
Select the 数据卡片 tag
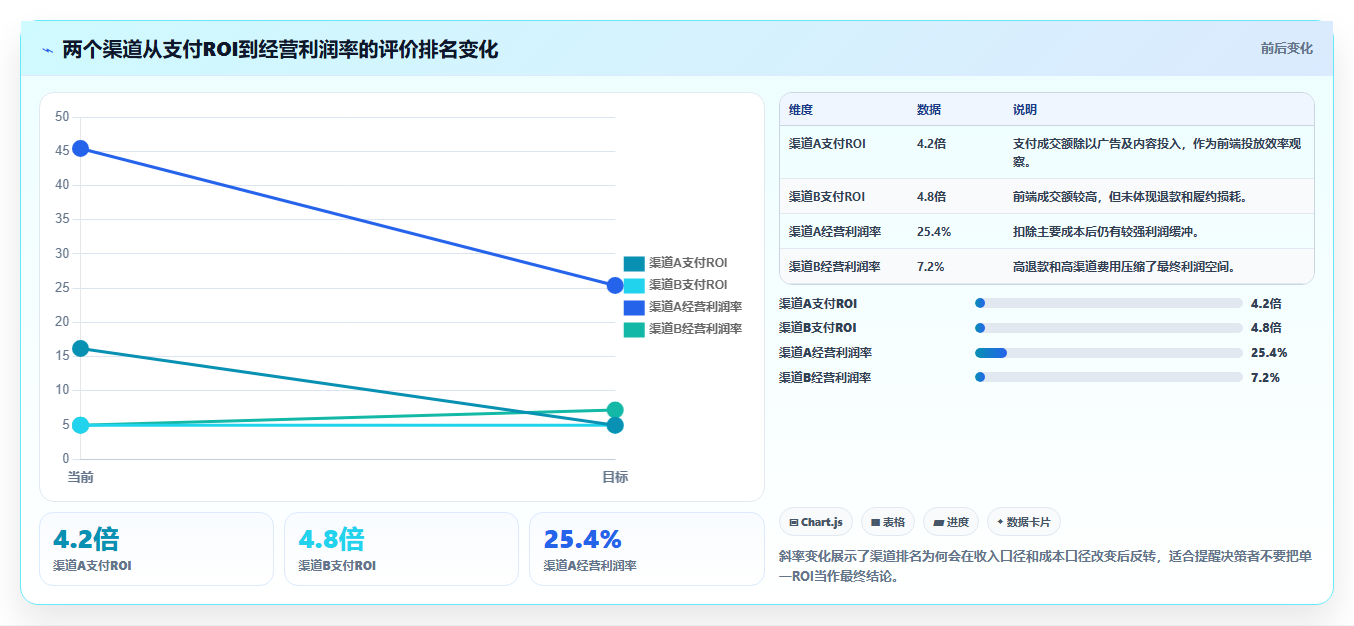(1024, 522)
